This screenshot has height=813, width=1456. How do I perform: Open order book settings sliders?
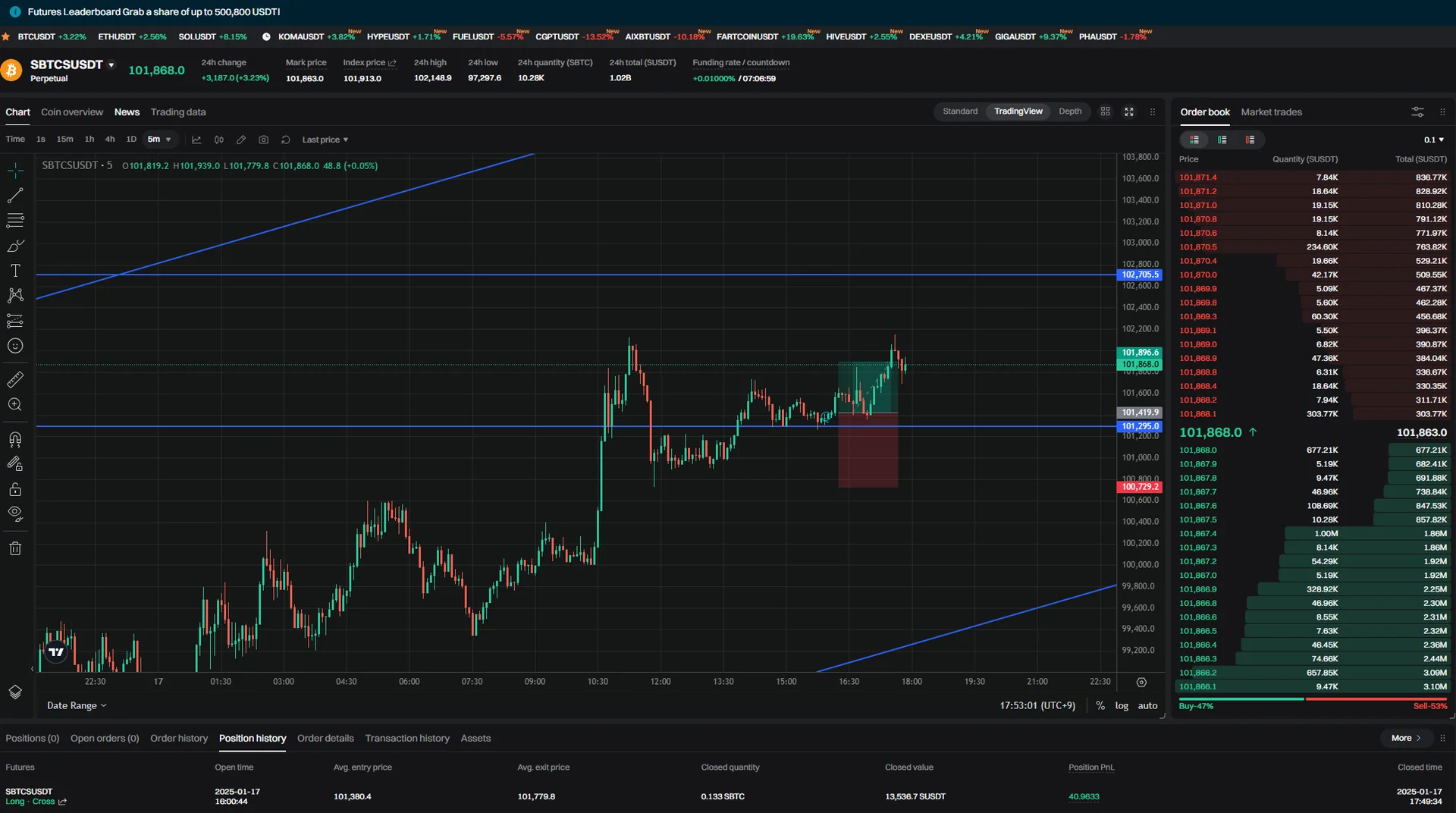click(x=1417, y=112)
